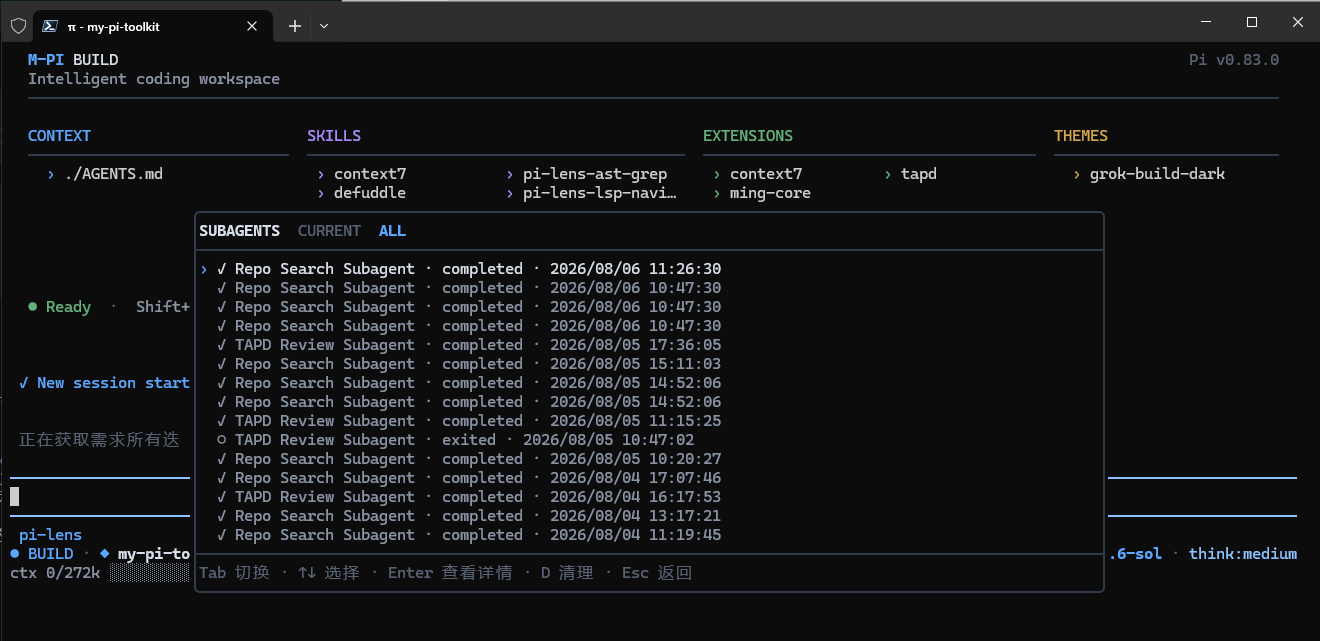Click the think:medium status entry
The width and height of the screenshot is (1320, 641).
point(1243,554)
